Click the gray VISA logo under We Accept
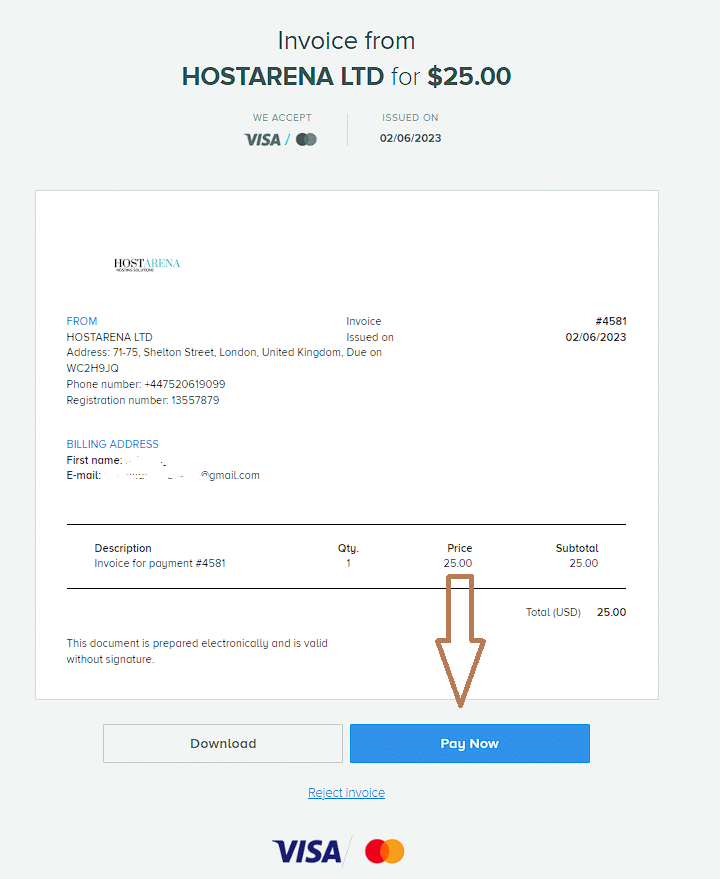The image size is (720, 879). pyautogui.click(x=262, y=140)
